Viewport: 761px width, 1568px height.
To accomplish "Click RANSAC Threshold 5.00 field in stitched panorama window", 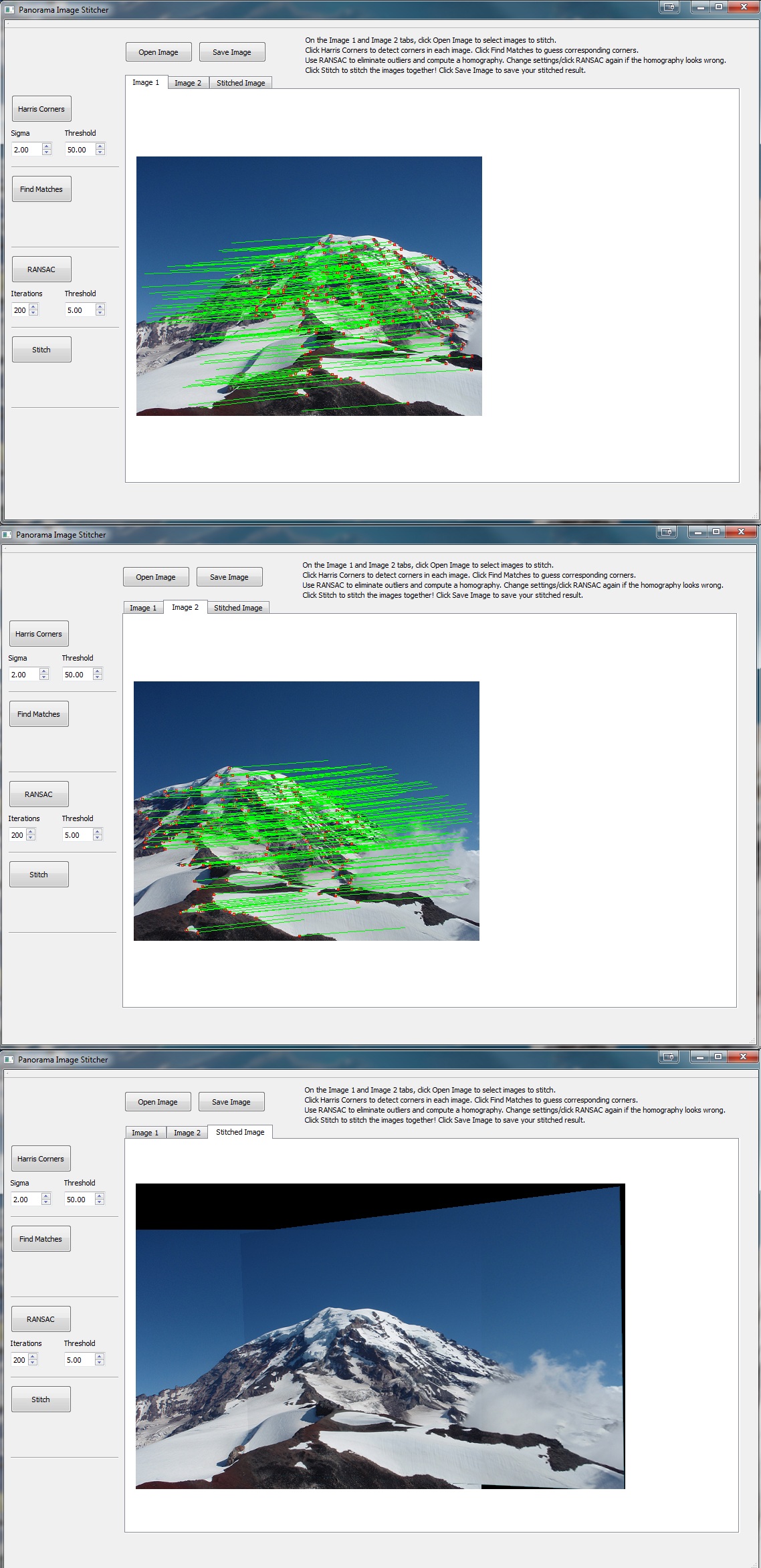I will [79, 1360].
